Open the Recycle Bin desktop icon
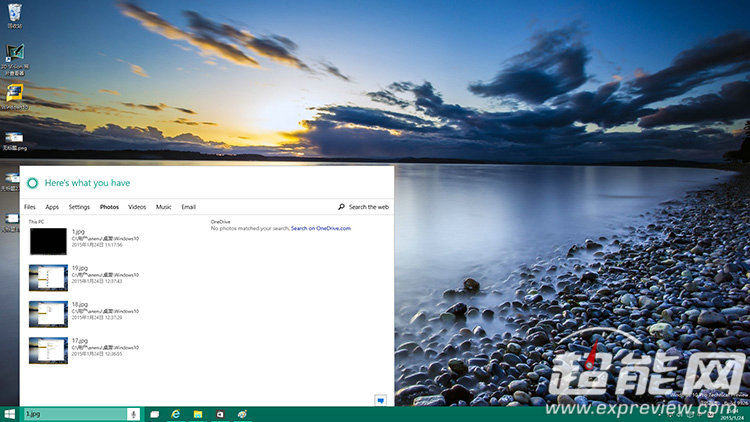 point(15,12)
